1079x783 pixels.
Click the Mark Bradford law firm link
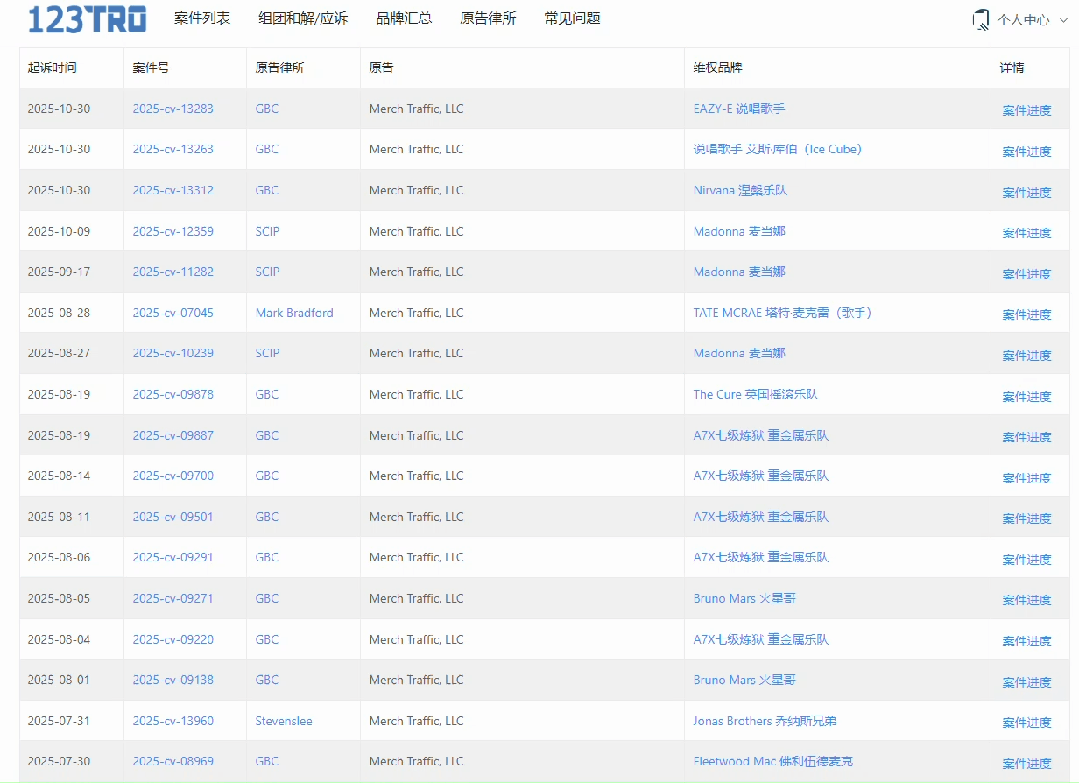tap(294, 313)
